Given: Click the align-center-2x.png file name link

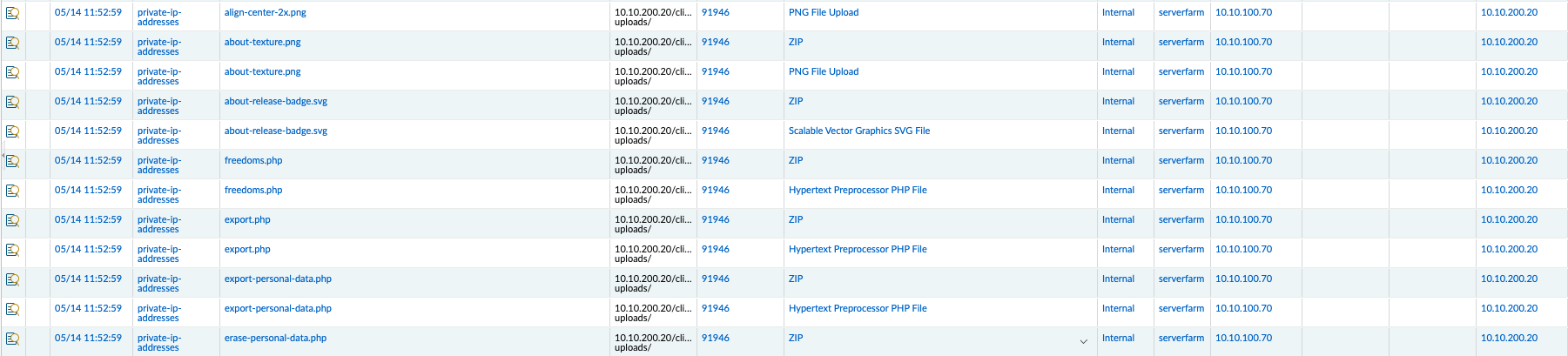Looking at the screenshot, I should click(x=265, y=13).
